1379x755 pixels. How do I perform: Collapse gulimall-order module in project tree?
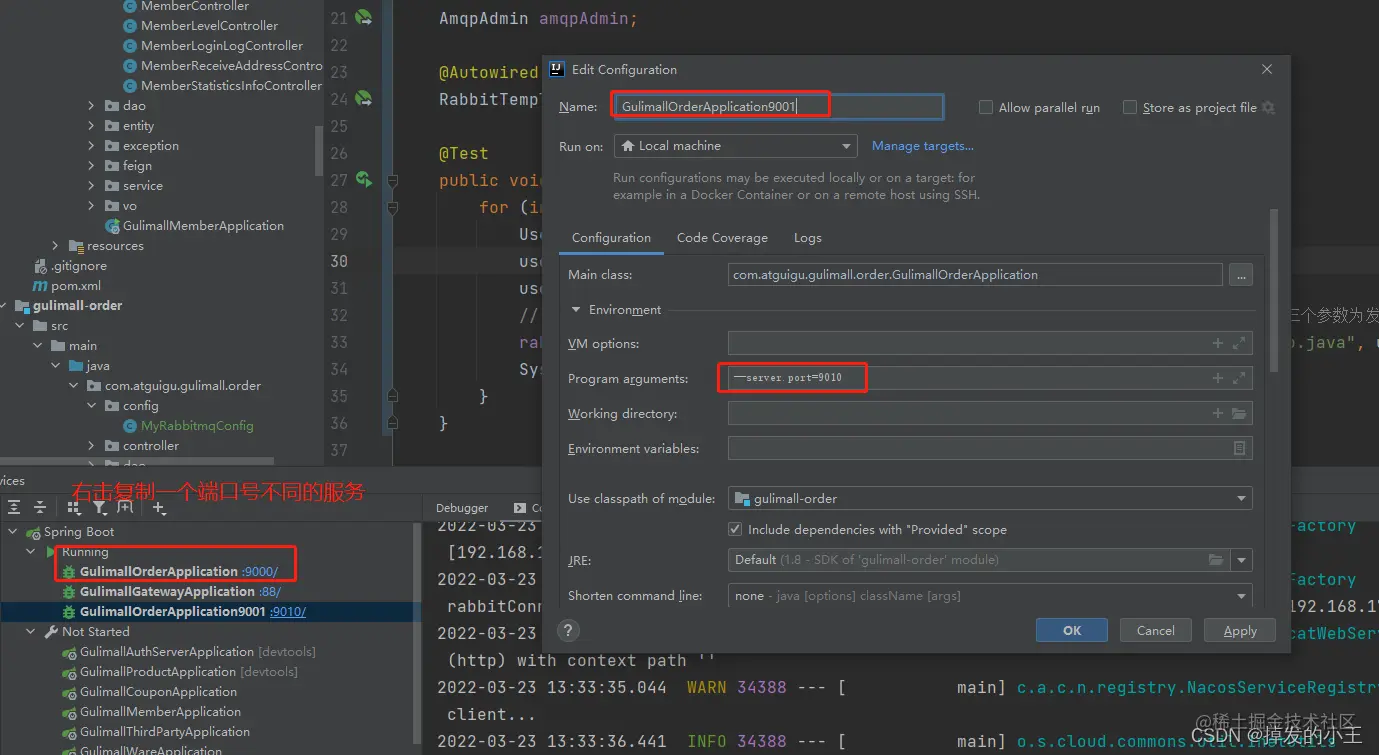click(4, 306)
